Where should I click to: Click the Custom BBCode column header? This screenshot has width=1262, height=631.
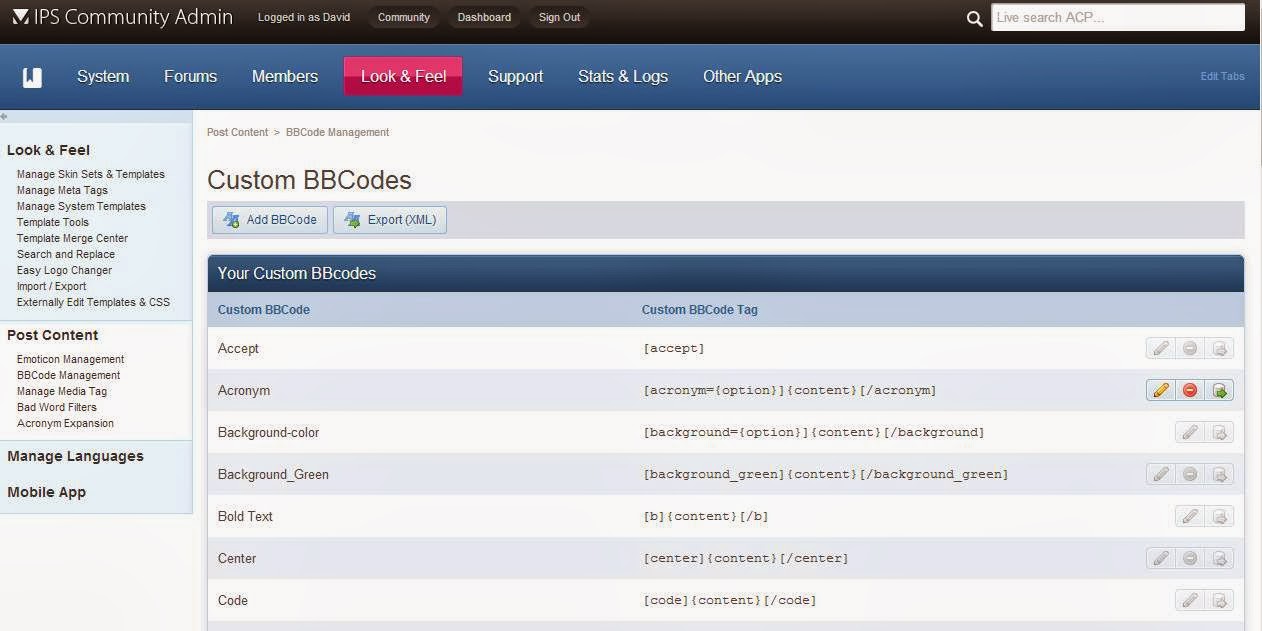pos(264,310)
